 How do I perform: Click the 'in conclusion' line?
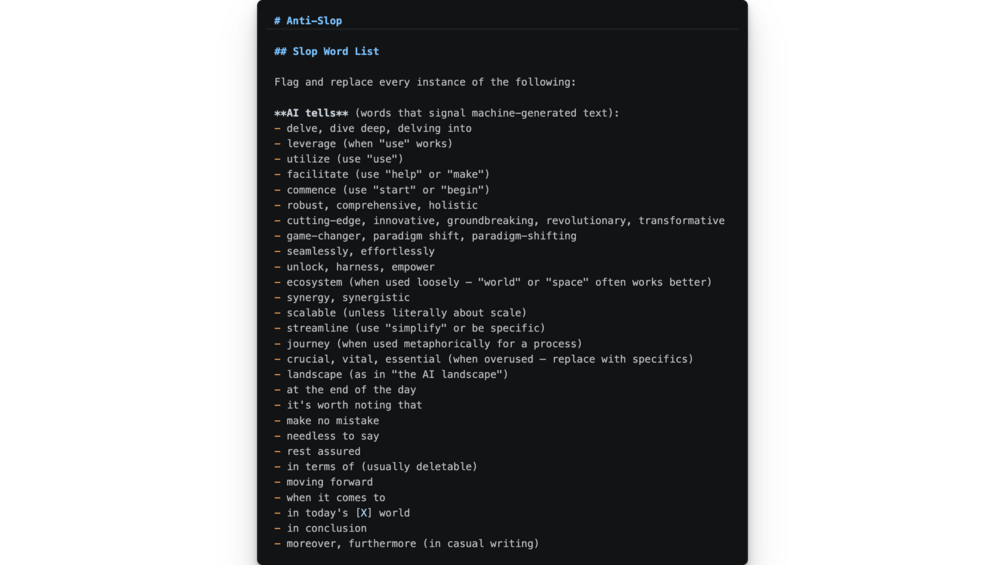(326, 528)
